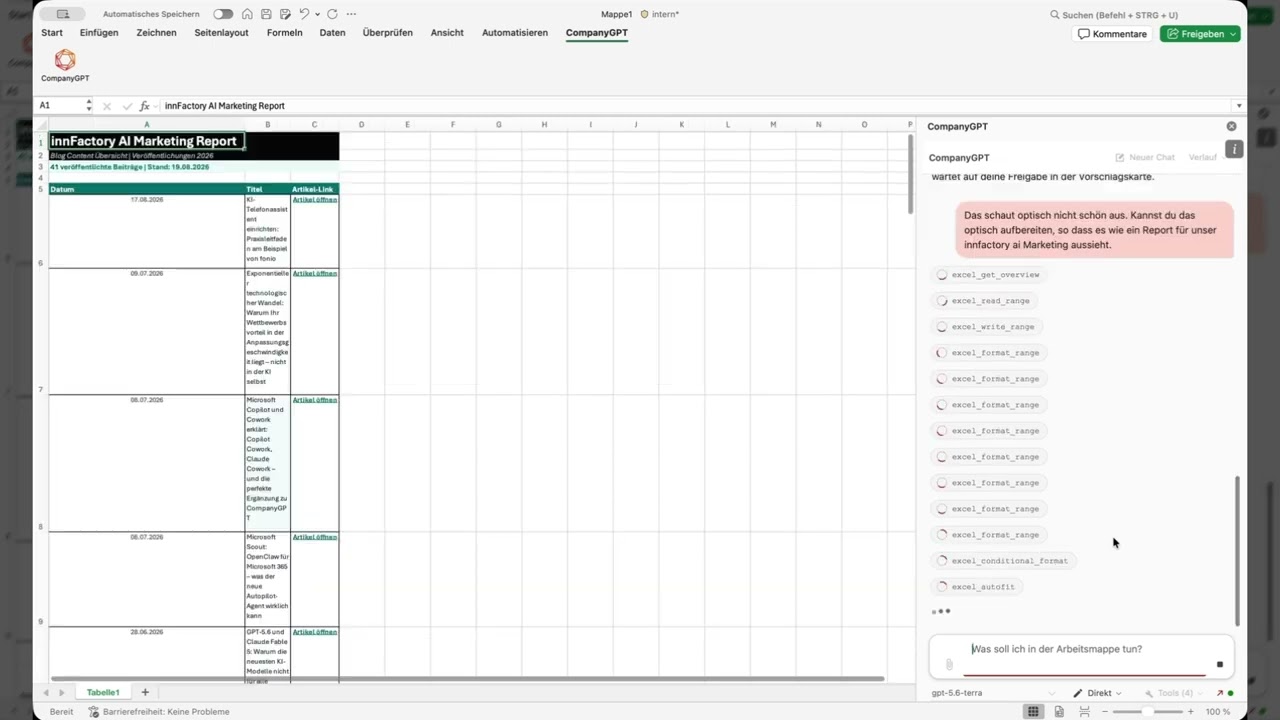
Task: Click the fx insert function icon
Action: pos(145,106)
